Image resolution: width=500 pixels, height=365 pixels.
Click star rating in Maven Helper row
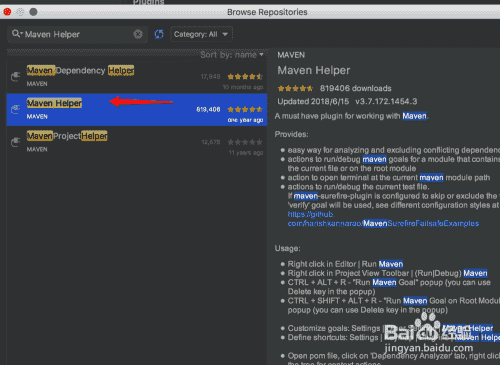click(245, 109)
